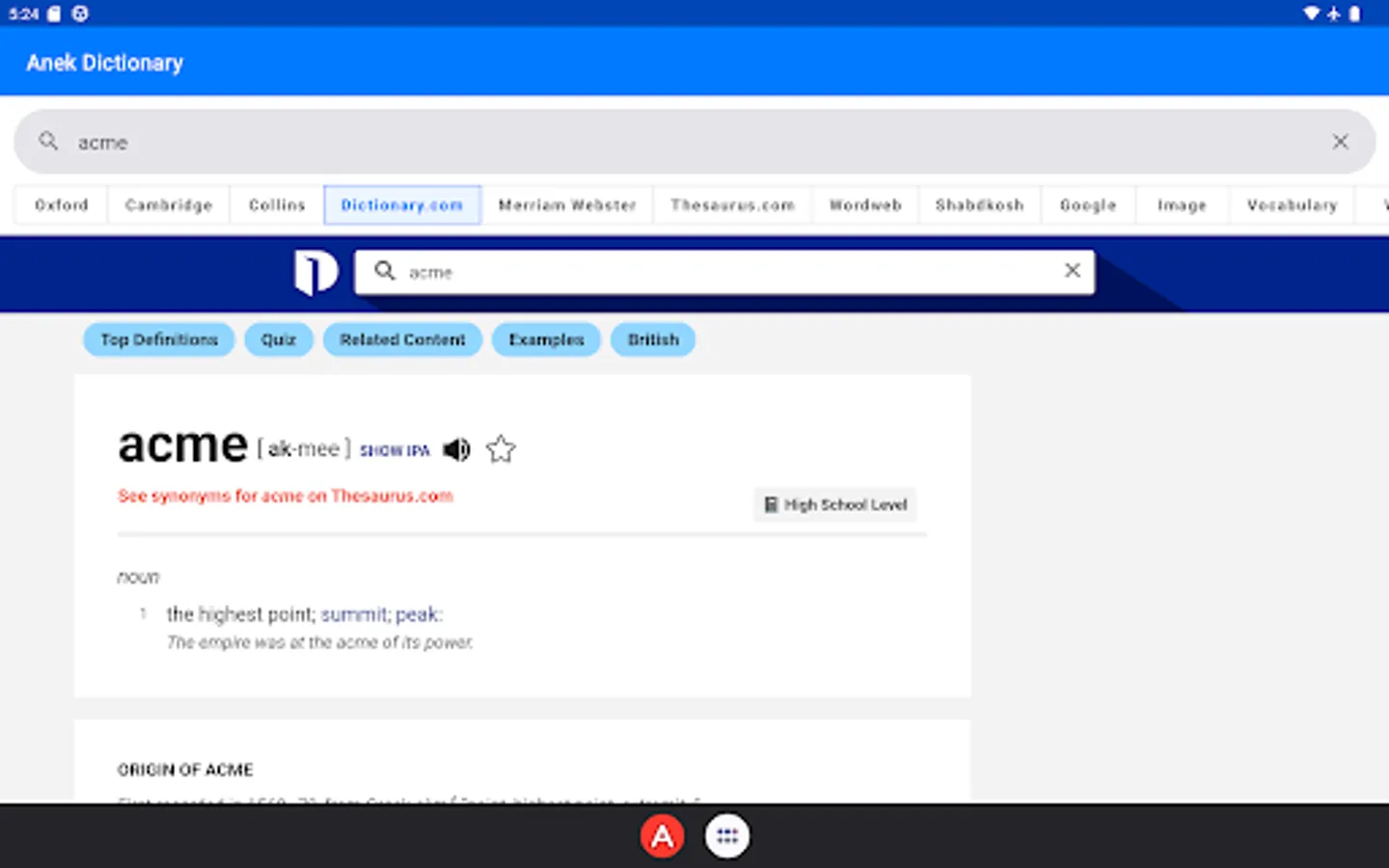
Task: Clear the Dictionary.com search box
Action: pos(1072,271)
